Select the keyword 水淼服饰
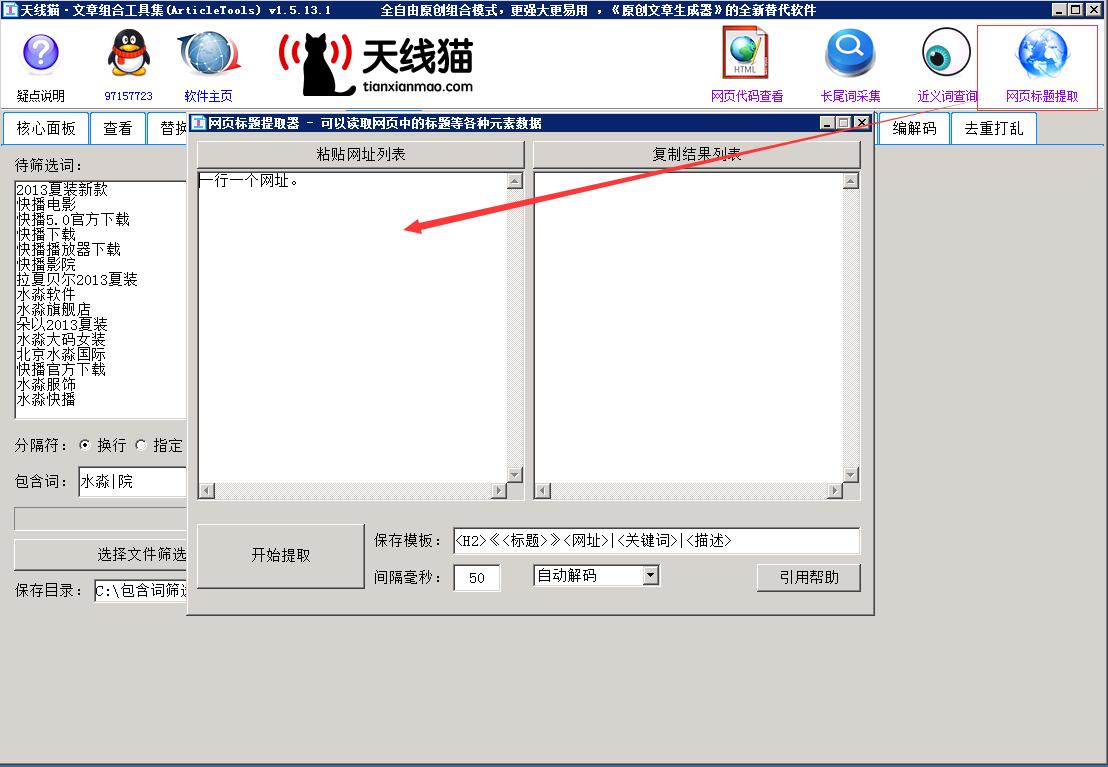The image size is (1108, 767). [46, 385]
